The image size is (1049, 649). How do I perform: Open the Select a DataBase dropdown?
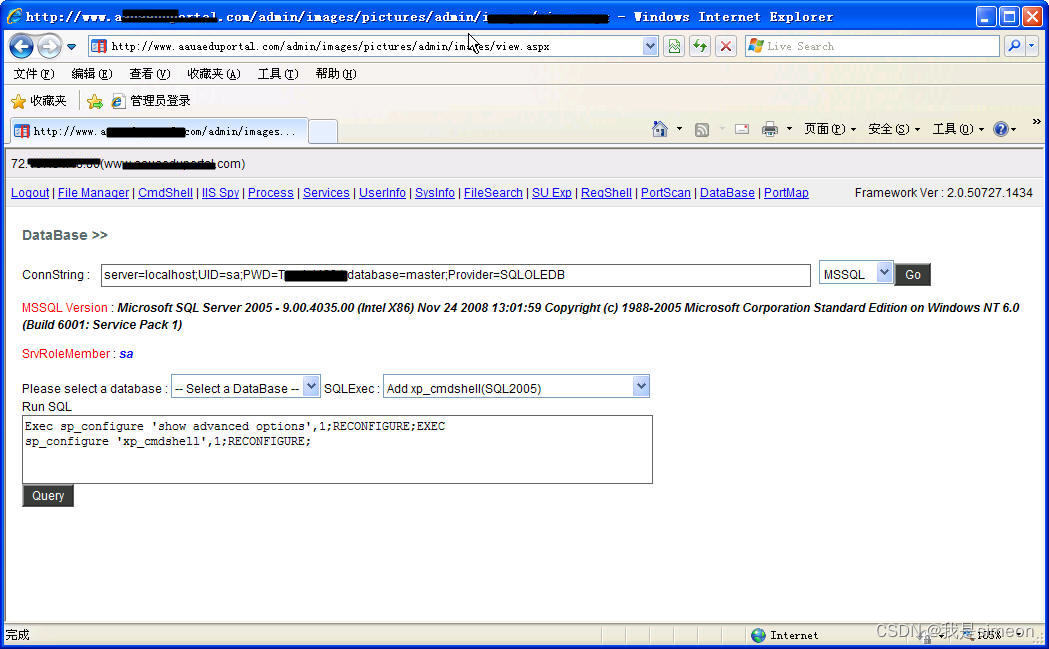246,387
